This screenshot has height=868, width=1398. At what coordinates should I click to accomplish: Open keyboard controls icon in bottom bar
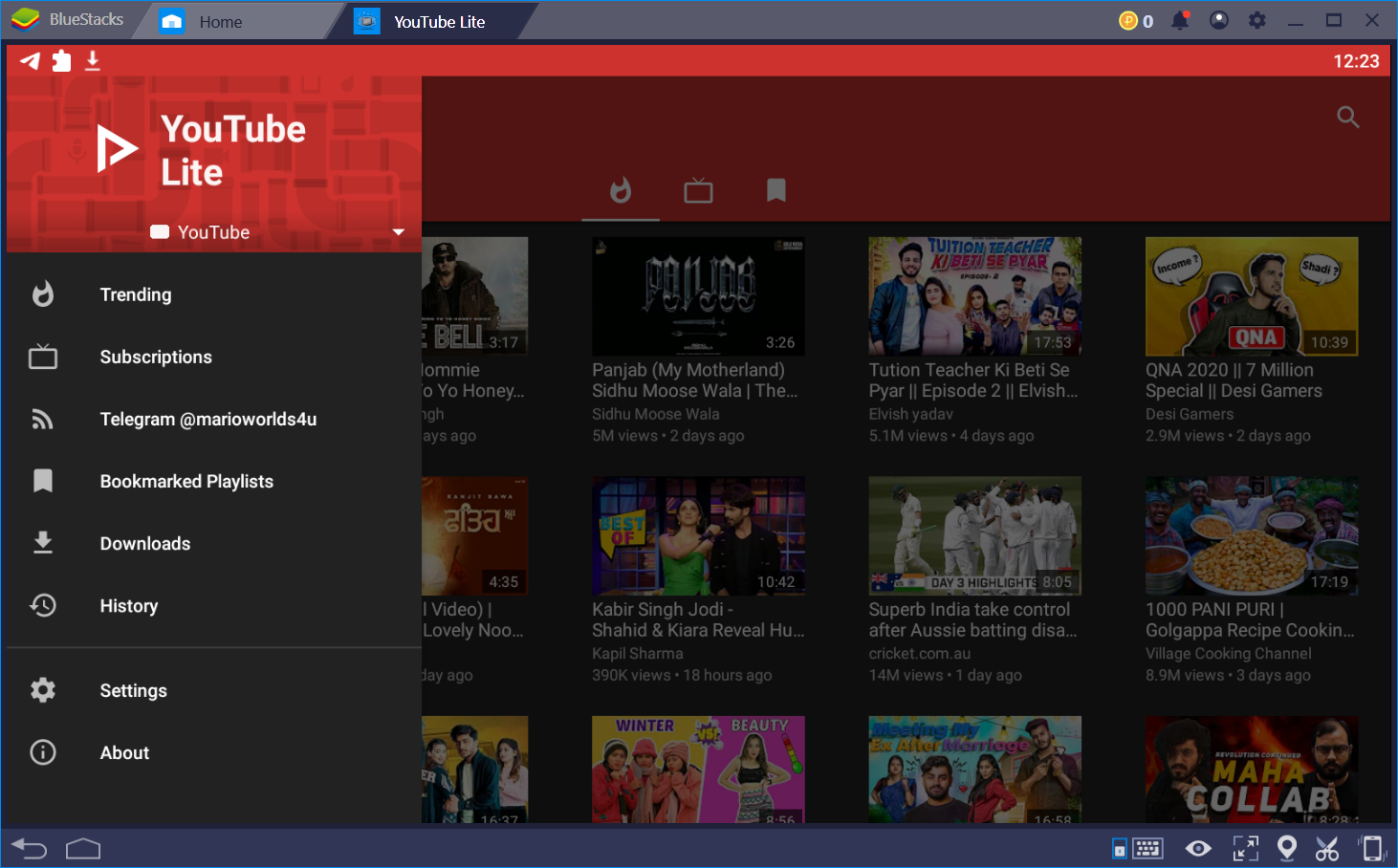(1147, 848)
